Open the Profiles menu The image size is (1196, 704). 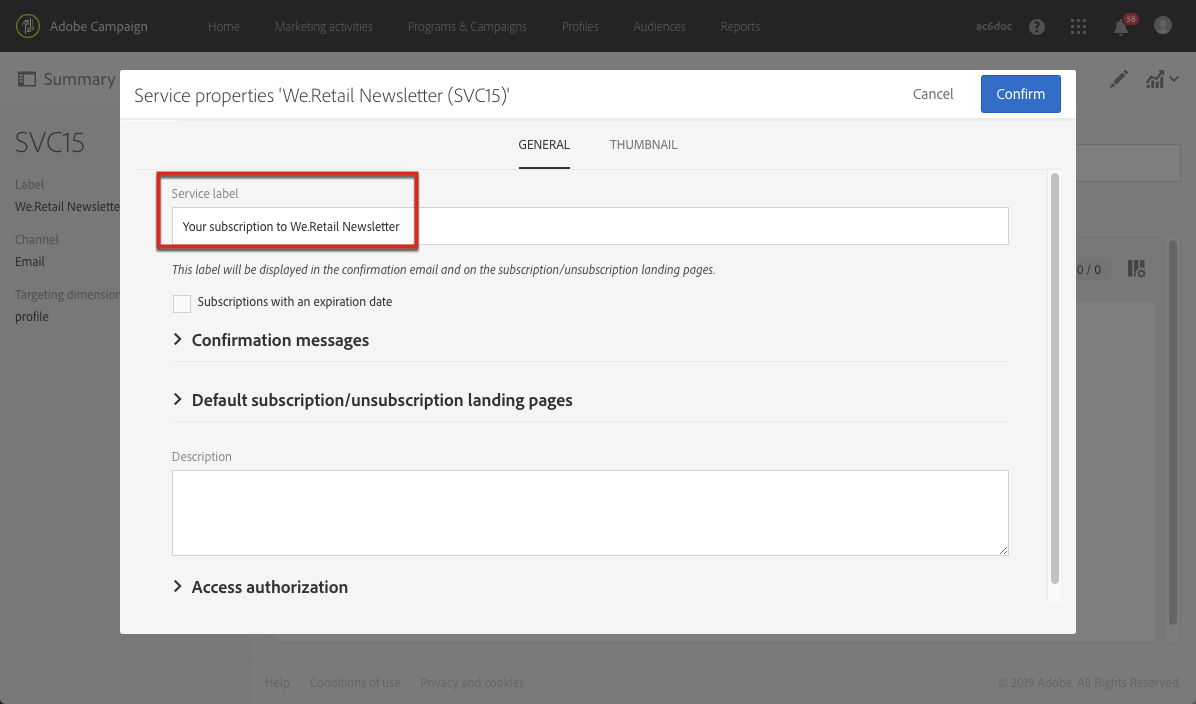(580, 27)
